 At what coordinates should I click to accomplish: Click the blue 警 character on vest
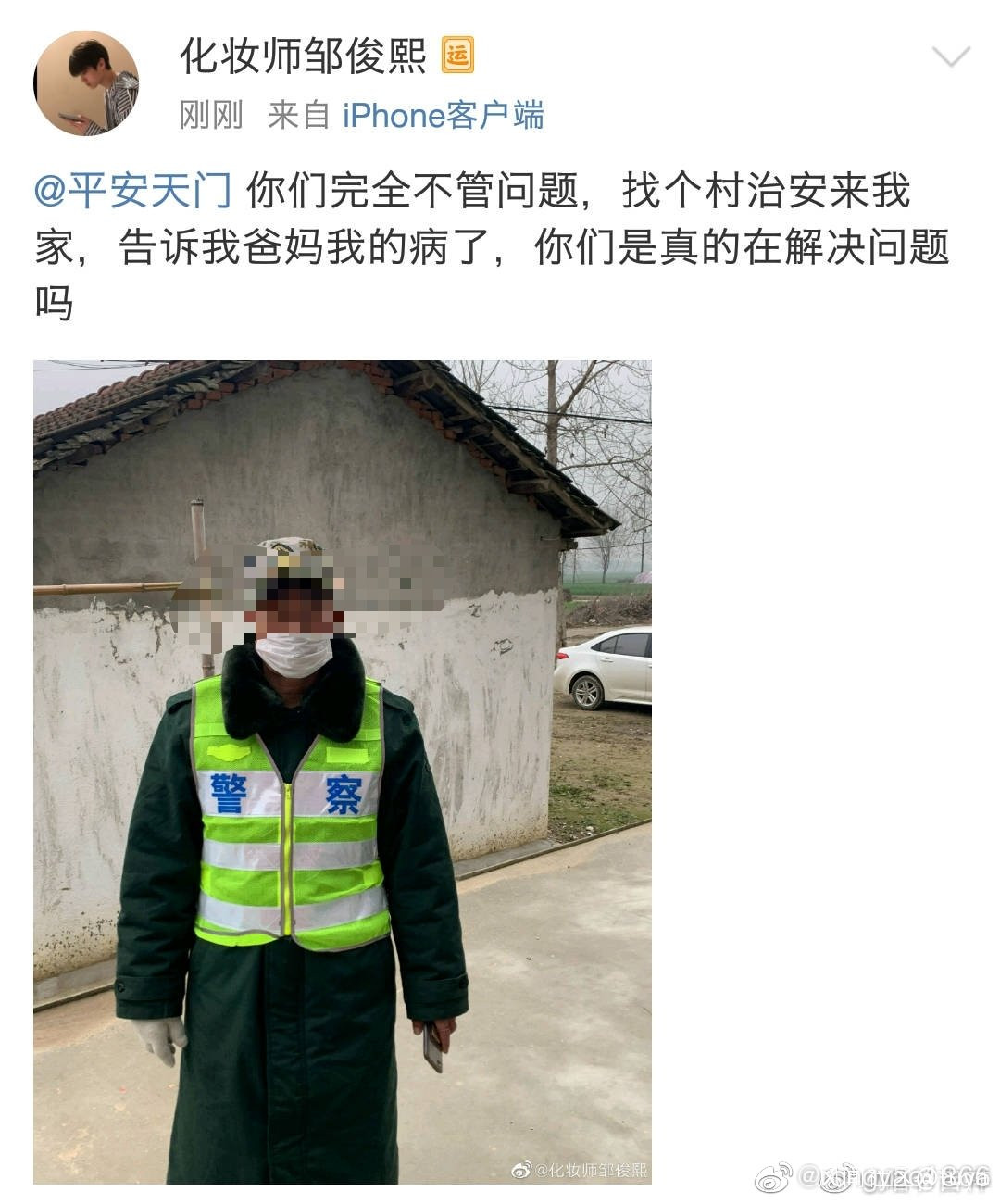point(229,794)
